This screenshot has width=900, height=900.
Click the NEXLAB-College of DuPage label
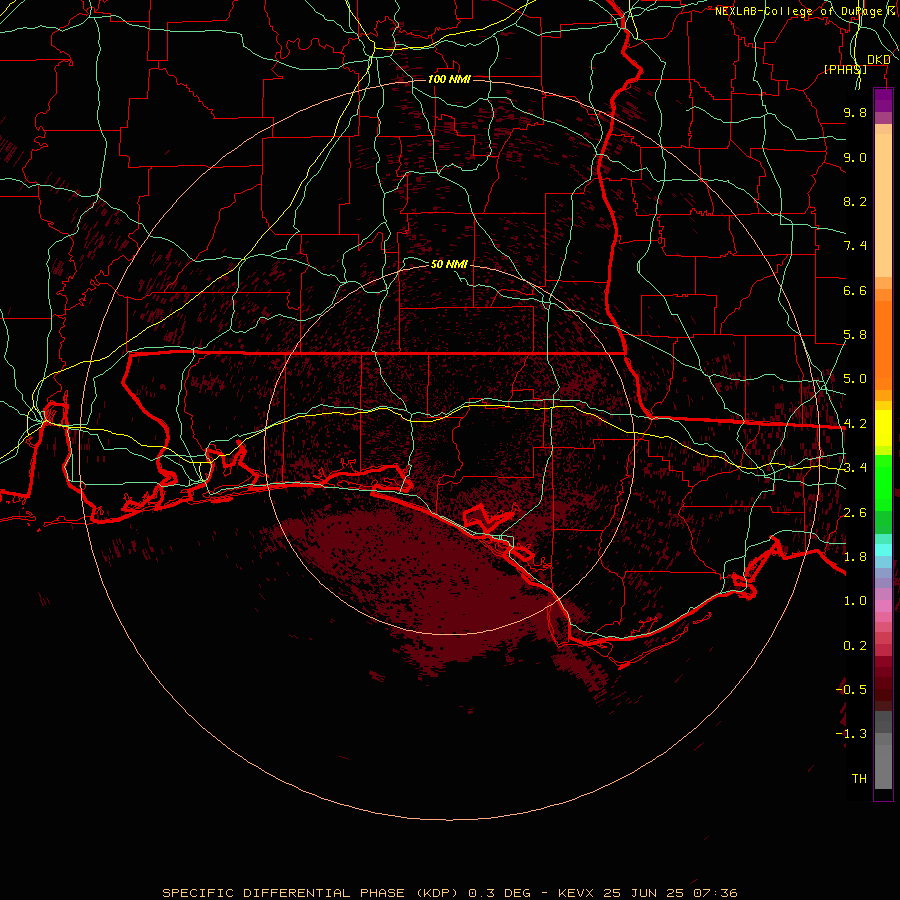pyautogui.click(x=798, y=11)
